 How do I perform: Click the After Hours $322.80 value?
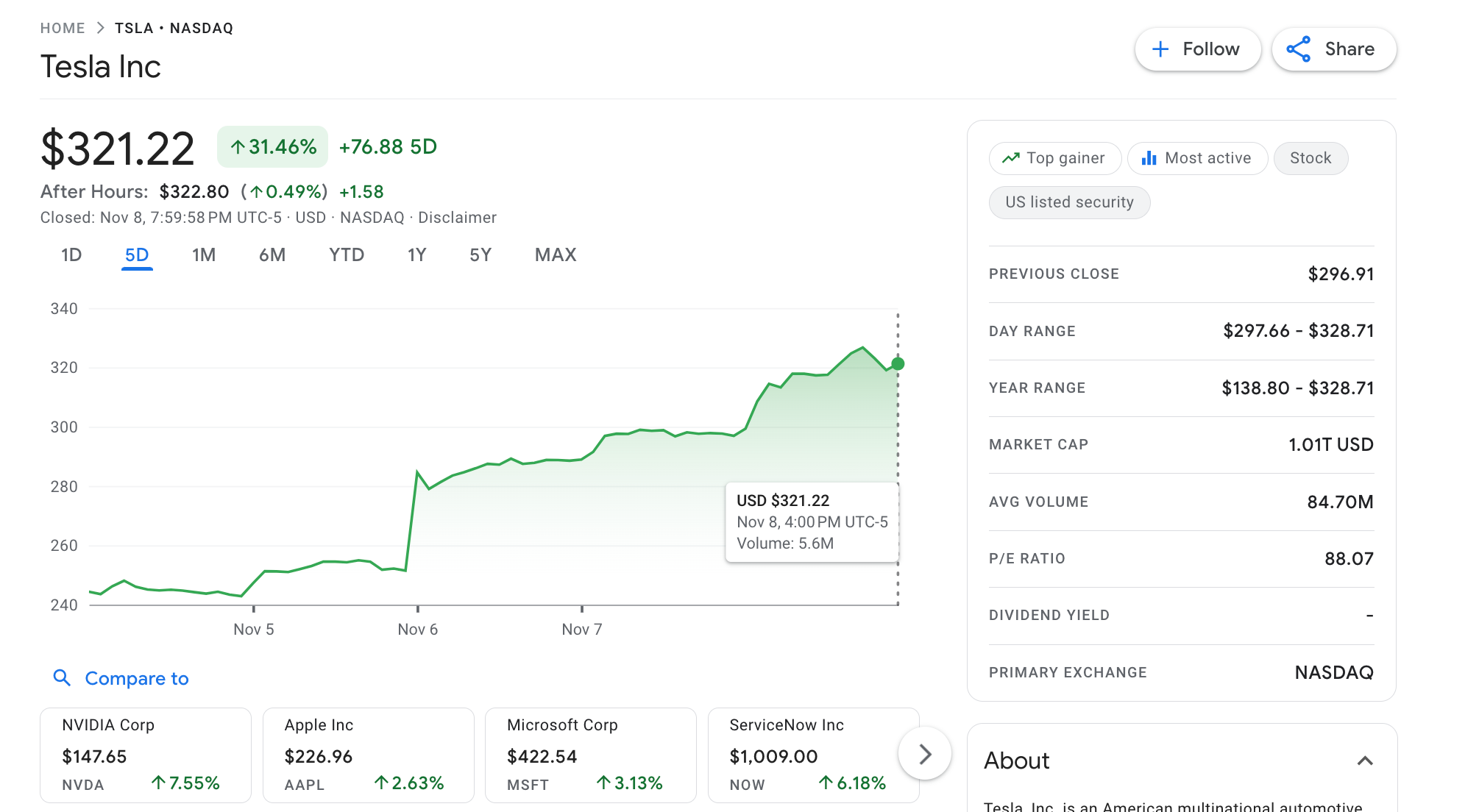click(x=194, y=192)
